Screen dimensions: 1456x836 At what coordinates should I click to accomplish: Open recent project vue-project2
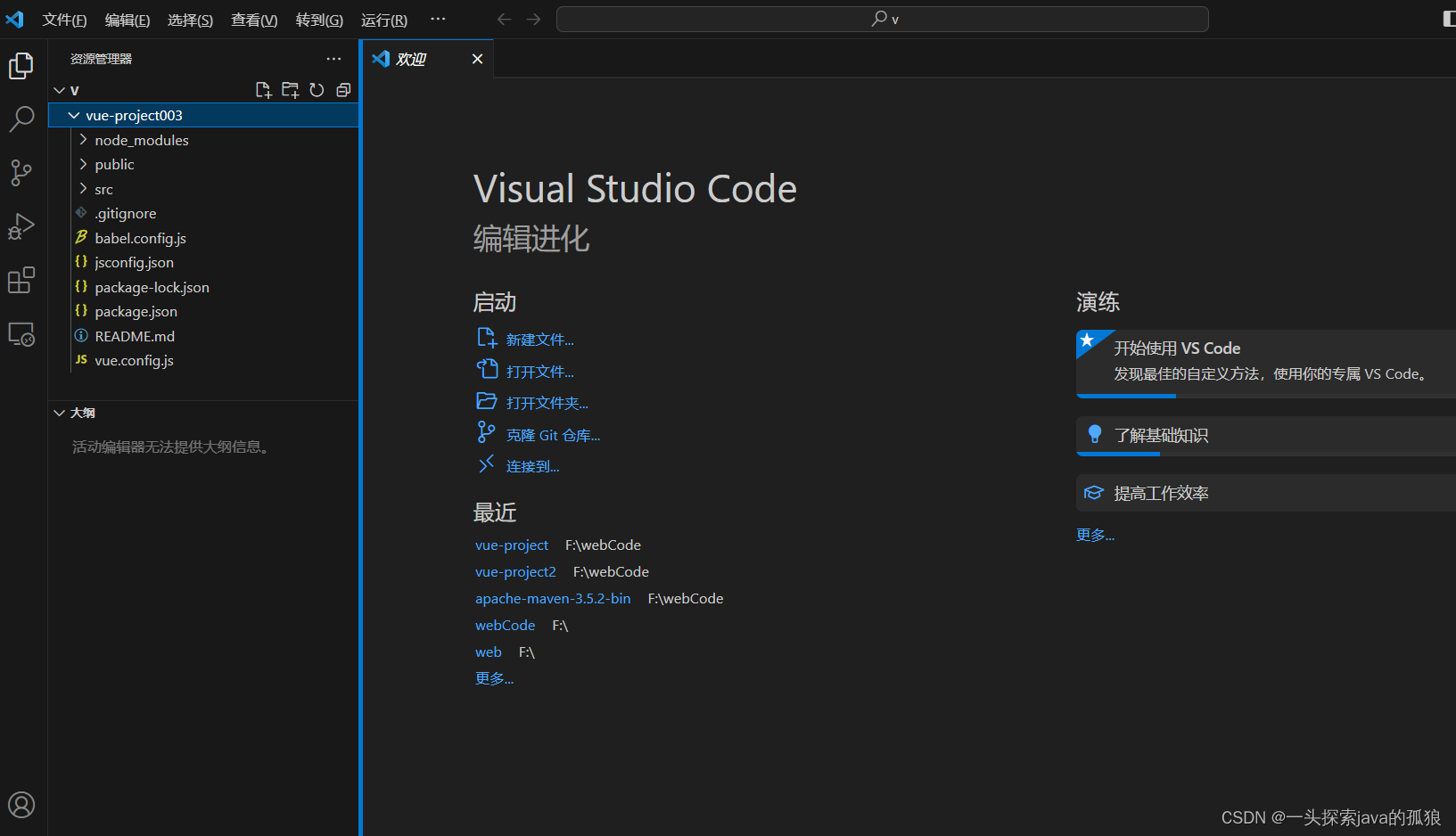(x=515, y=571)
